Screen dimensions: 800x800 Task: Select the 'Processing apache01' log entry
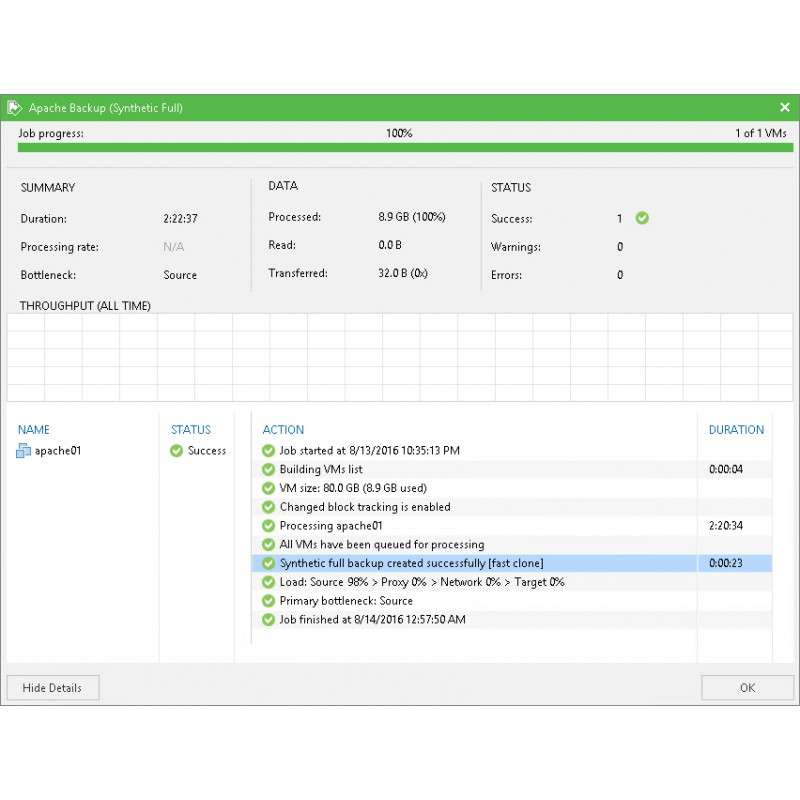(512, 526)
